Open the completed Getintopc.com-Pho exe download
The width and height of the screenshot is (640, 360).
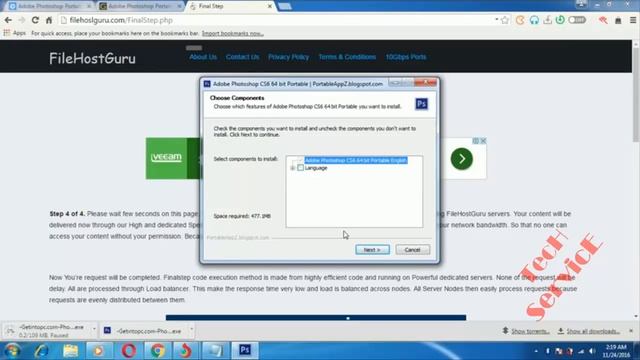pyautogui.click(x=143, y=331)
